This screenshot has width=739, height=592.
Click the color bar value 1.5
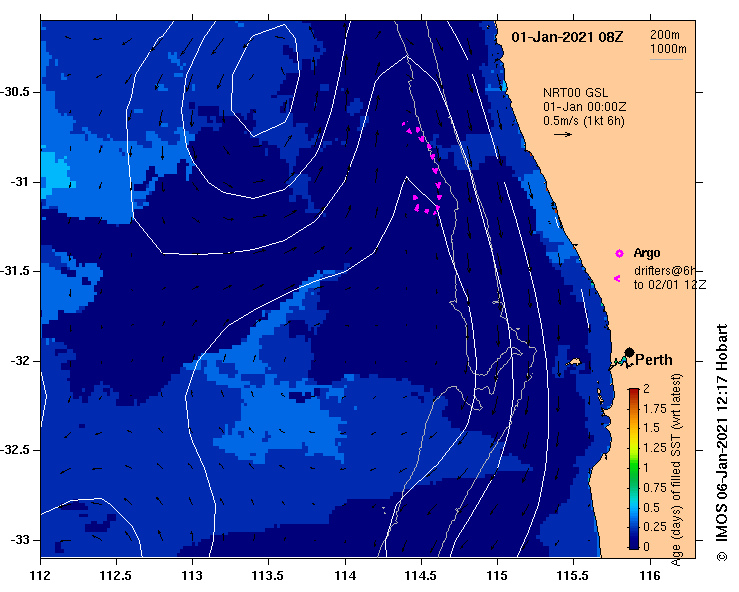click(651, 428)
